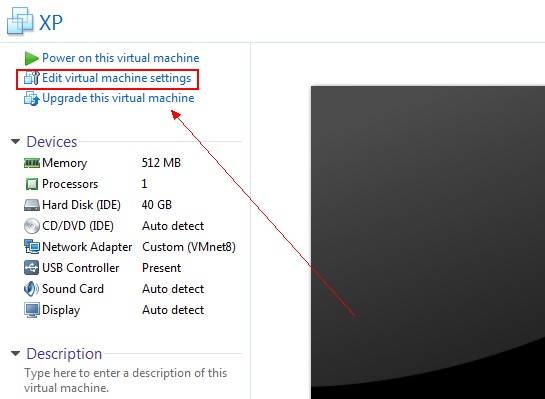Click the 512 MB memory value
545x399 pixels.
tap(161, 163)
